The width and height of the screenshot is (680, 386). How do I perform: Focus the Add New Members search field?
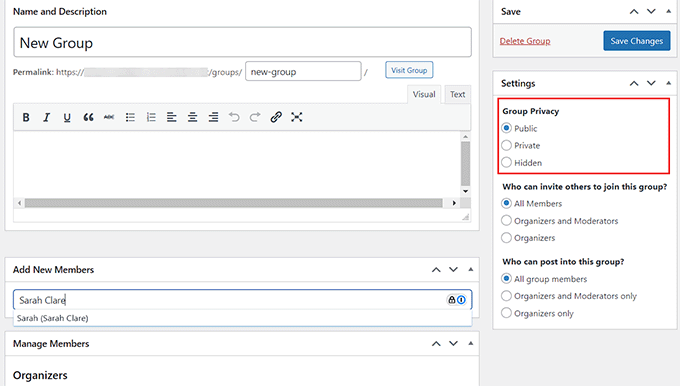coord(242,300)
